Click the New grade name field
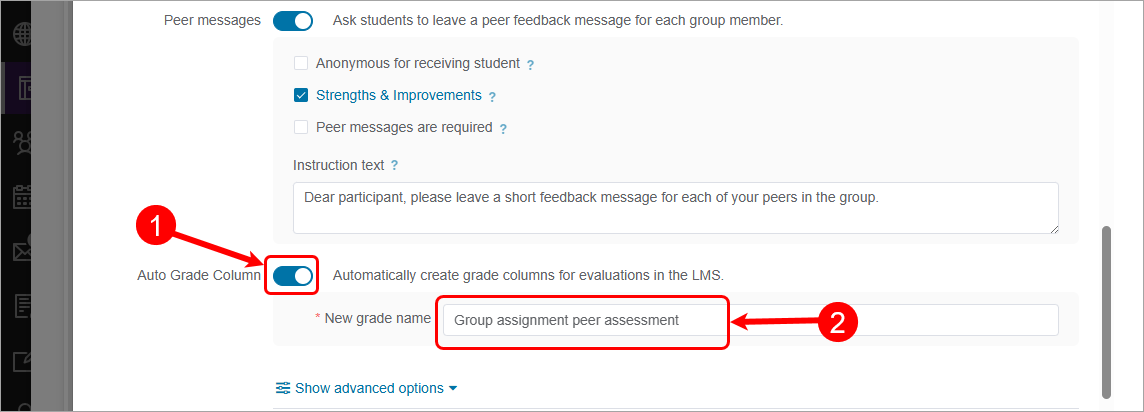1144x412 pixels. click(x=750, y=320)
